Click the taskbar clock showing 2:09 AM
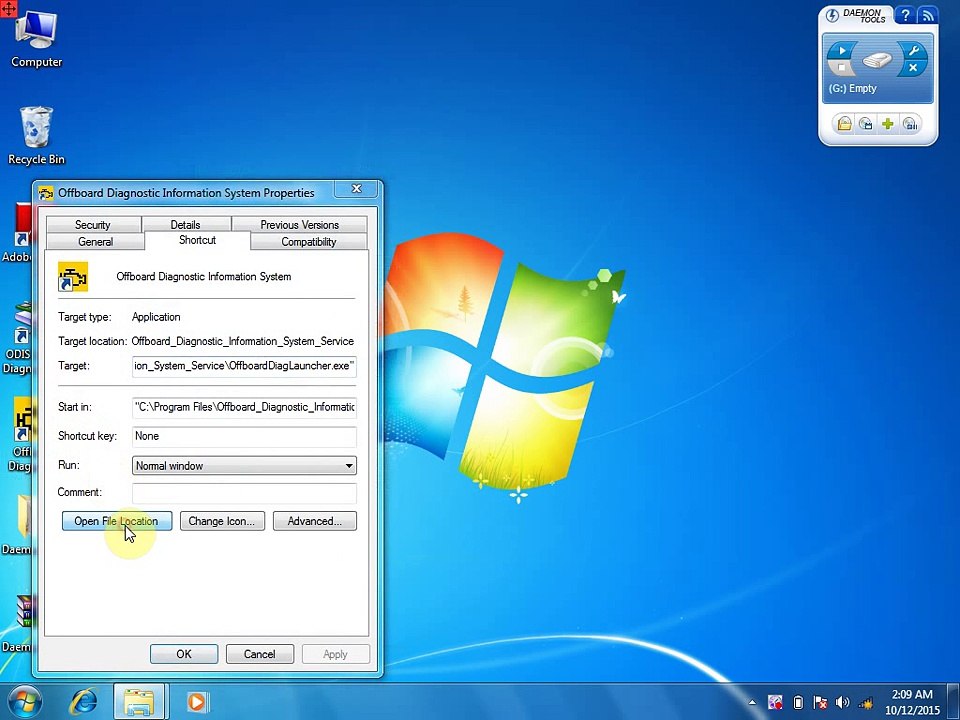The width and height of the screenshot is (960, 720). coord(912,702)
